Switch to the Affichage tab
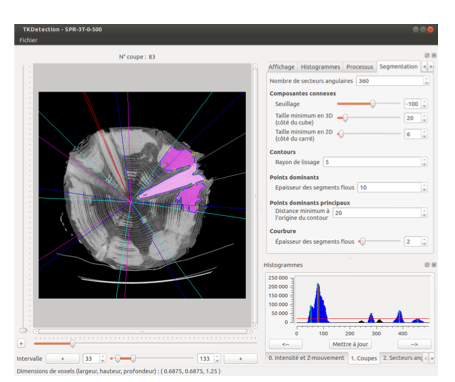The width and height of the screenshot is (455, 382). coord(281,67)
